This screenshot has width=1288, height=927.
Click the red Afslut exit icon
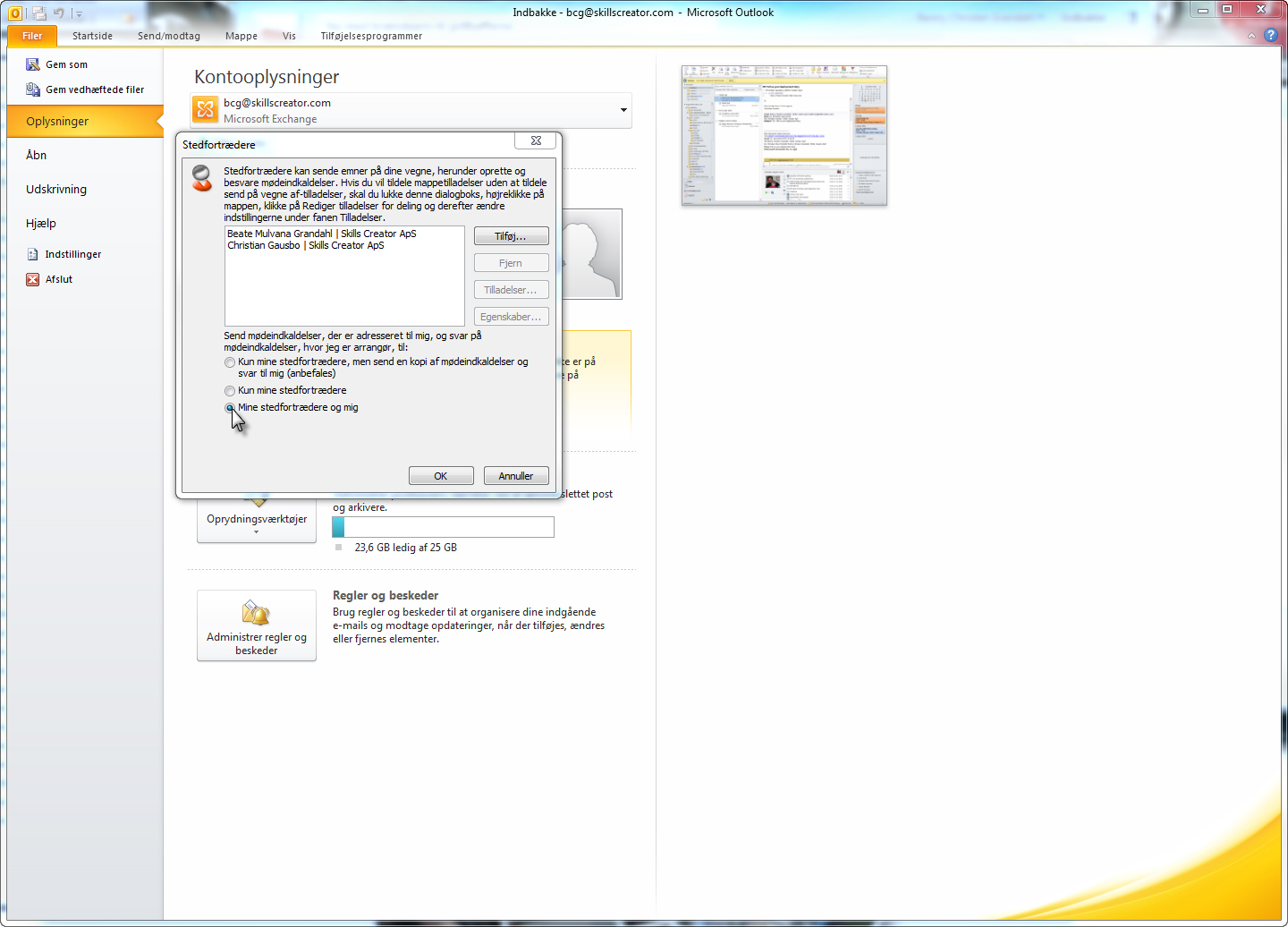pyautogui.click(x=33, y=279)
